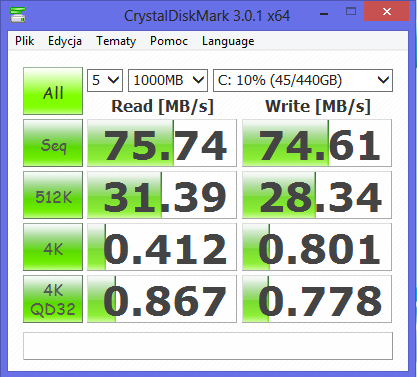Open the test size dropdown showing 1000MB
Image resolution: width=417 pixels, height=377 pixels.
click(168, 80)
